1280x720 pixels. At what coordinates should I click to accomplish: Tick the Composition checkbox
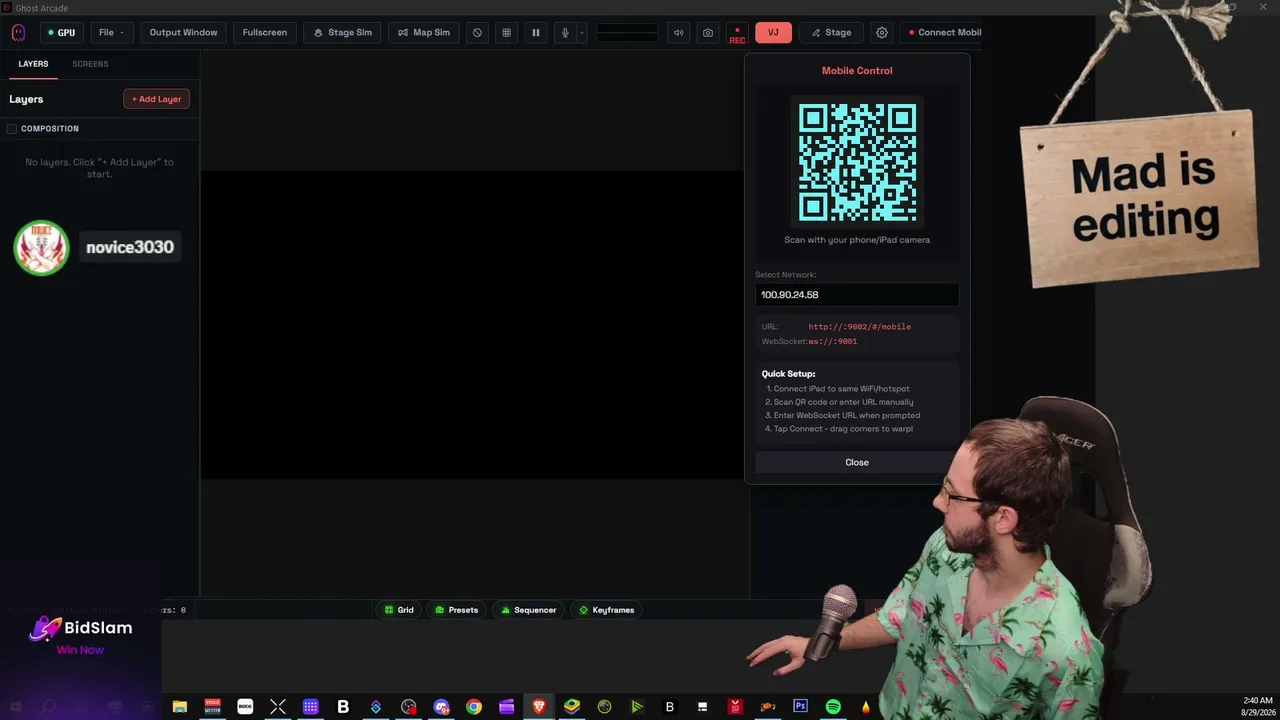pyautogui.click(x=12, y=129)
